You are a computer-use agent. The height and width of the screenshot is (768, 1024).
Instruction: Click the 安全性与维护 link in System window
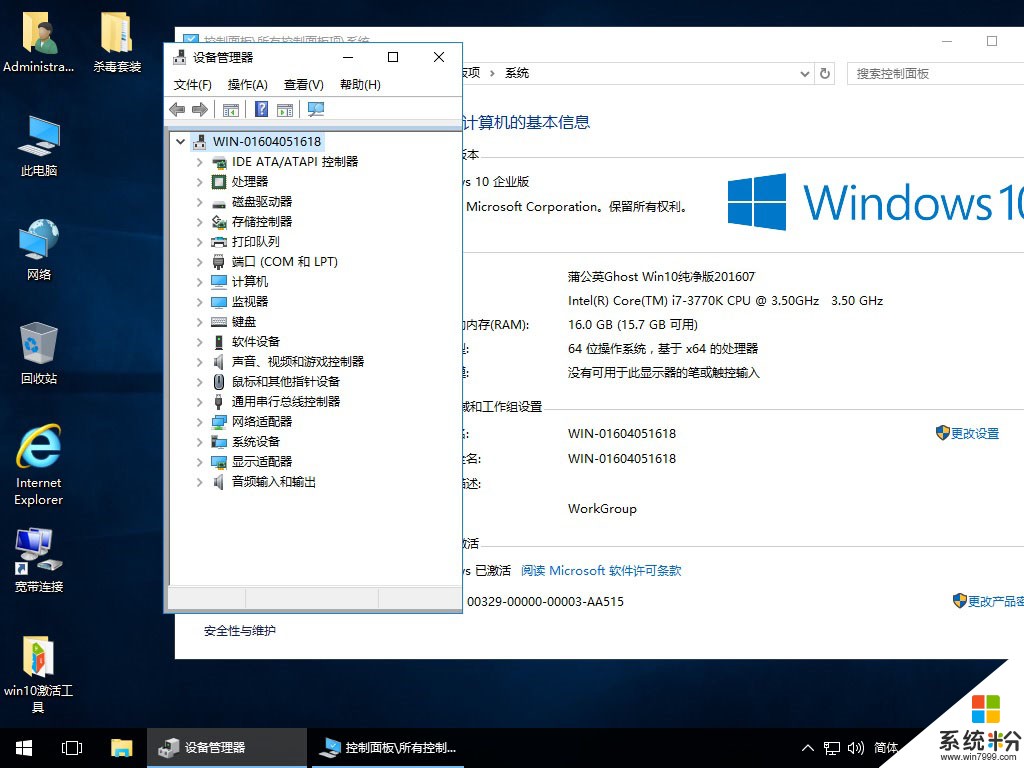click(x=240, y=631)
